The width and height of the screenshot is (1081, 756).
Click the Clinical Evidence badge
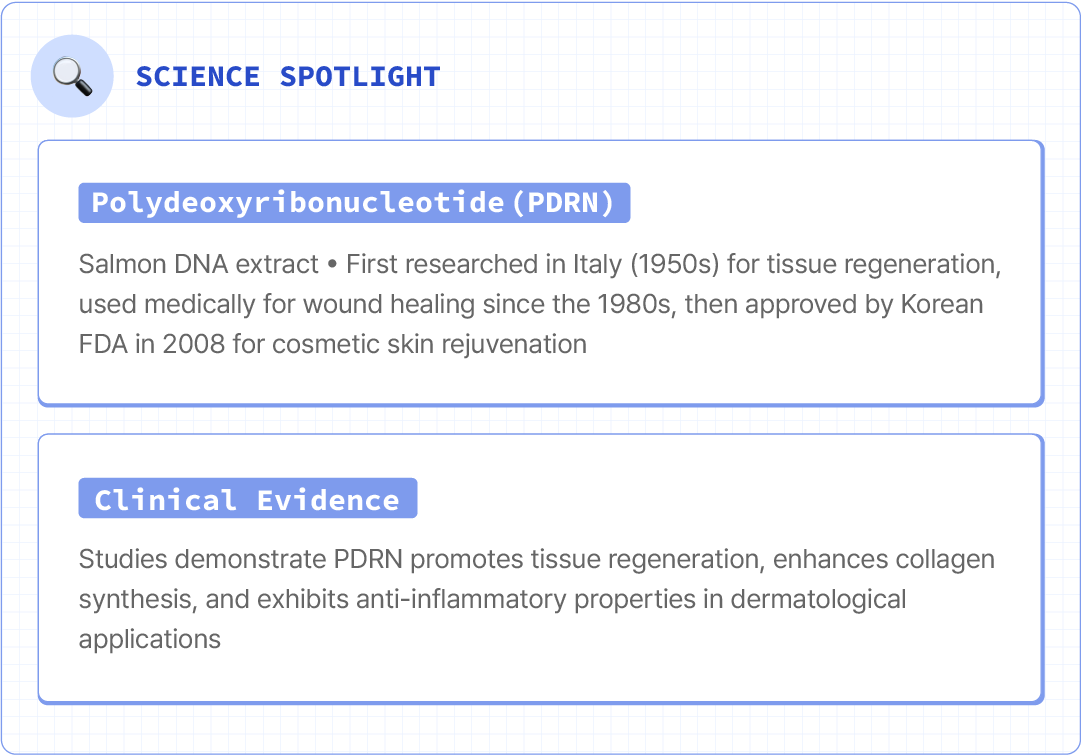pyautogui.click(x=247, y=499)
